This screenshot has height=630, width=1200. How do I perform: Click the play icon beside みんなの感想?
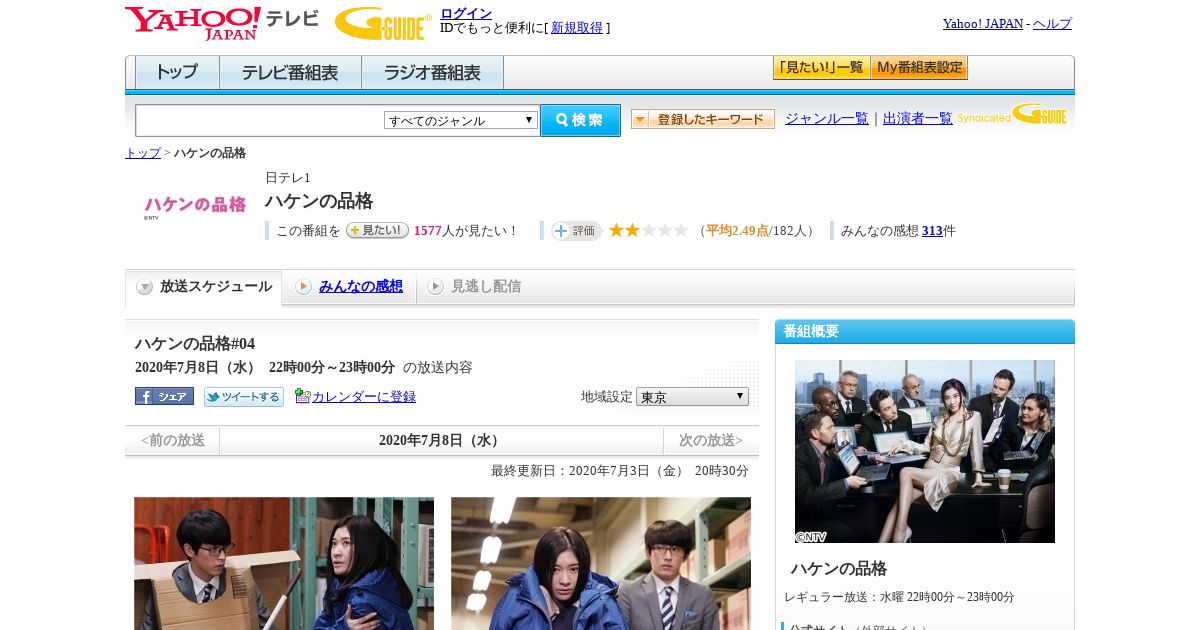click(x=303, y=287)
